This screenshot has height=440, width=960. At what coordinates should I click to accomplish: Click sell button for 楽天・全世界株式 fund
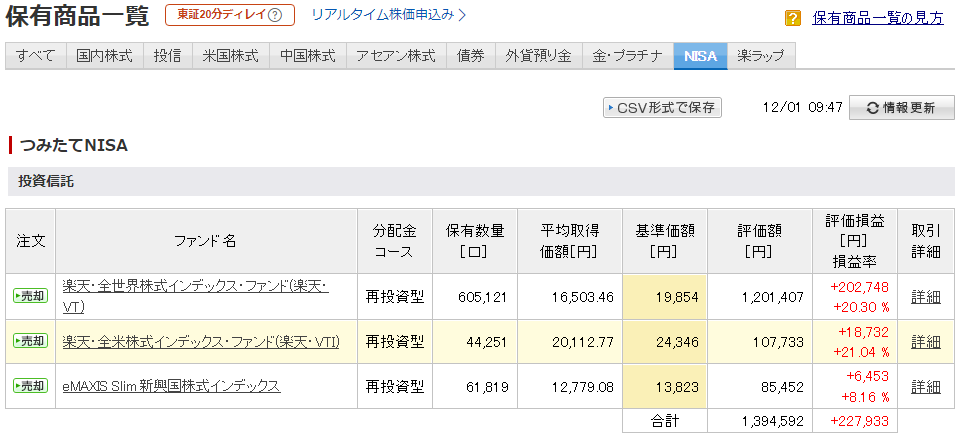[x=30, y=296]
